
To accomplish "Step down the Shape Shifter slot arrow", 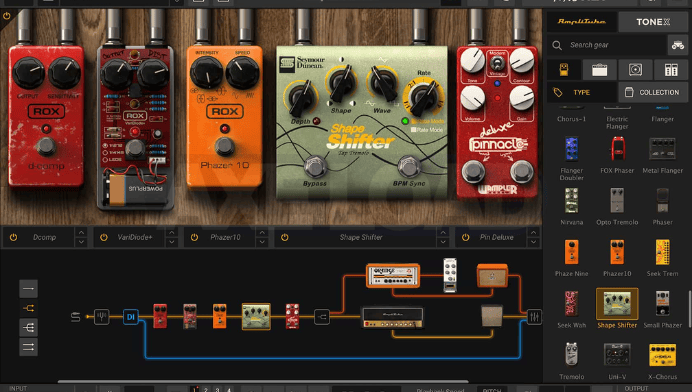I will pyautogui.click(x=443, y=242).
